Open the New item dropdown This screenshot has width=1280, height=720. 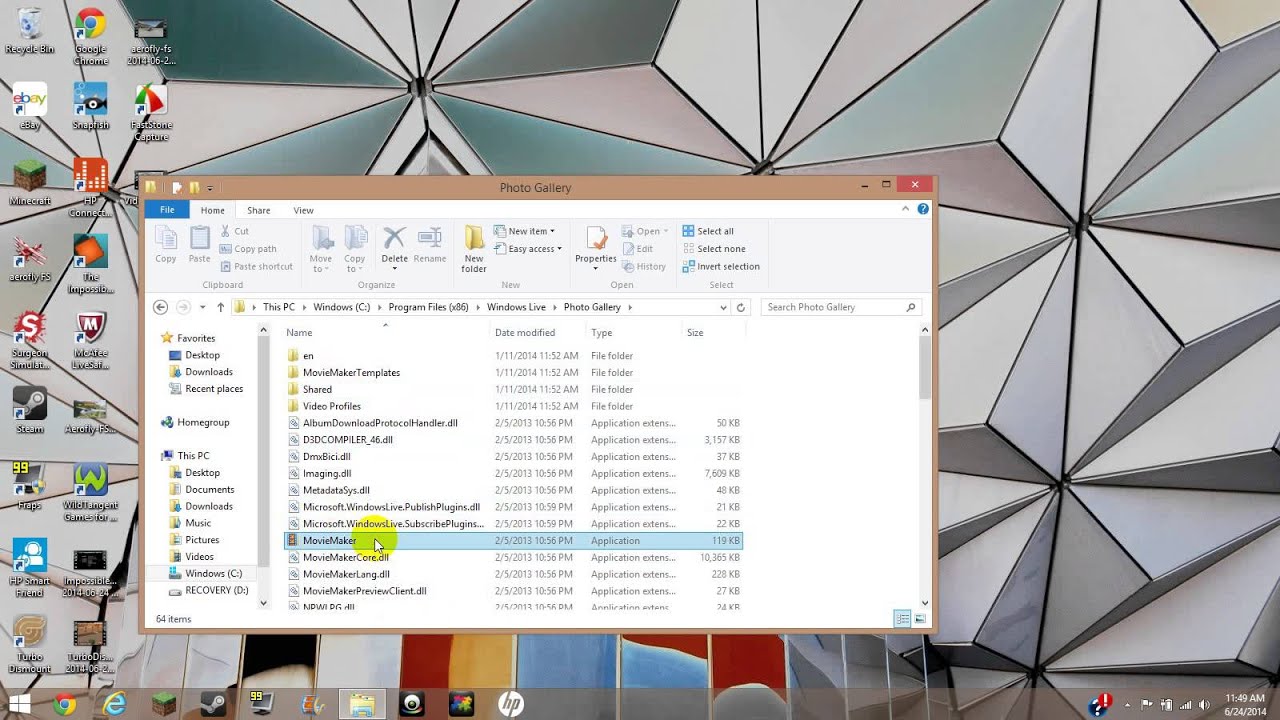tap(524, 231)
